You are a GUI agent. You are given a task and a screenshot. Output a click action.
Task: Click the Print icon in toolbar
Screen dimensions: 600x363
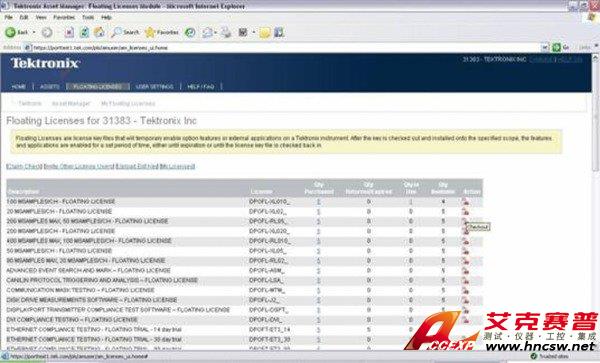(x=226, y=33)
